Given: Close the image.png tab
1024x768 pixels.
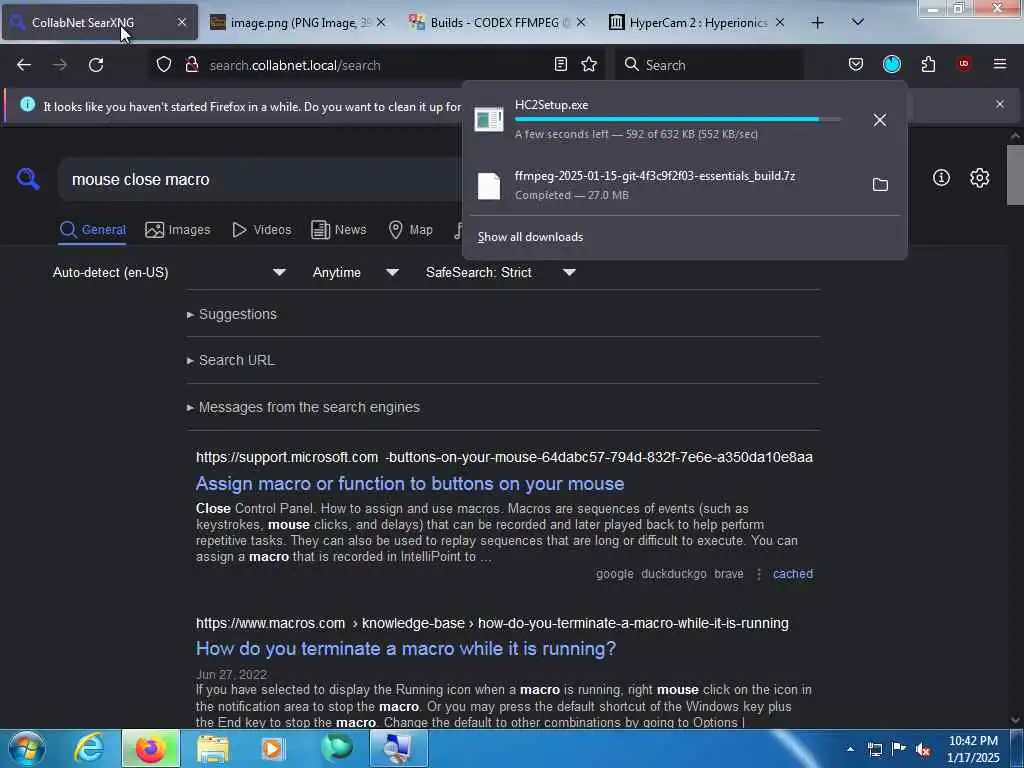Looking at the screenshot, I should 381,23.
